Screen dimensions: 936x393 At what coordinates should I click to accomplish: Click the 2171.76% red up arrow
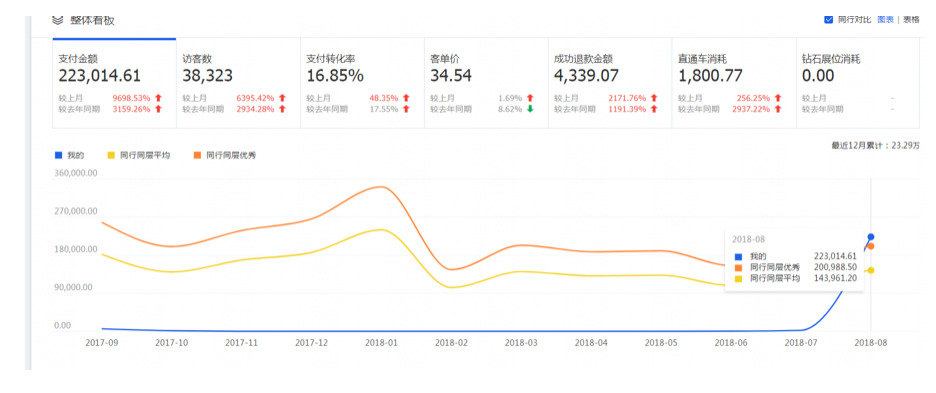point(654,97)
